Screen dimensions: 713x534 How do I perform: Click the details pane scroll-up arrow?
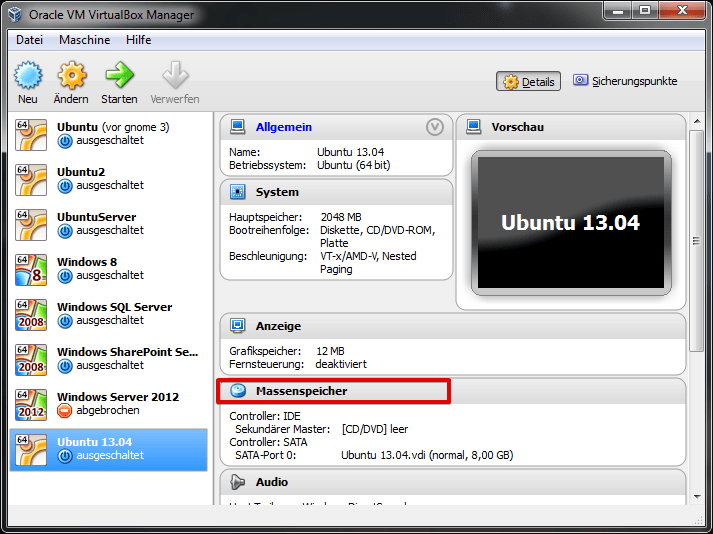click(x=697, y=121)
